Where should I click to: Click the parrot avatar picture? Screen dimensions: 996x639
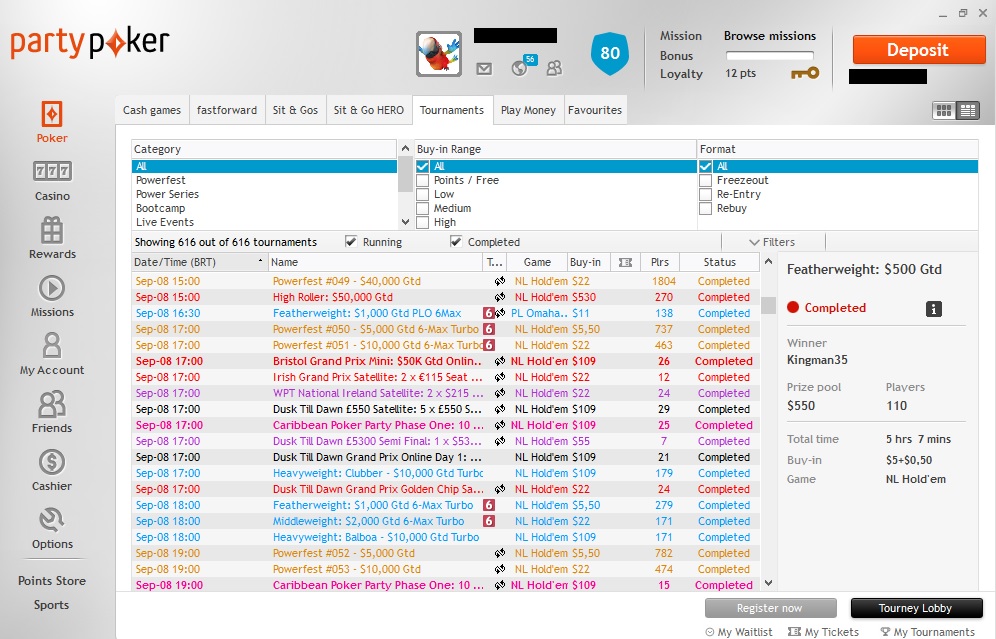click(x=439, y=54)
